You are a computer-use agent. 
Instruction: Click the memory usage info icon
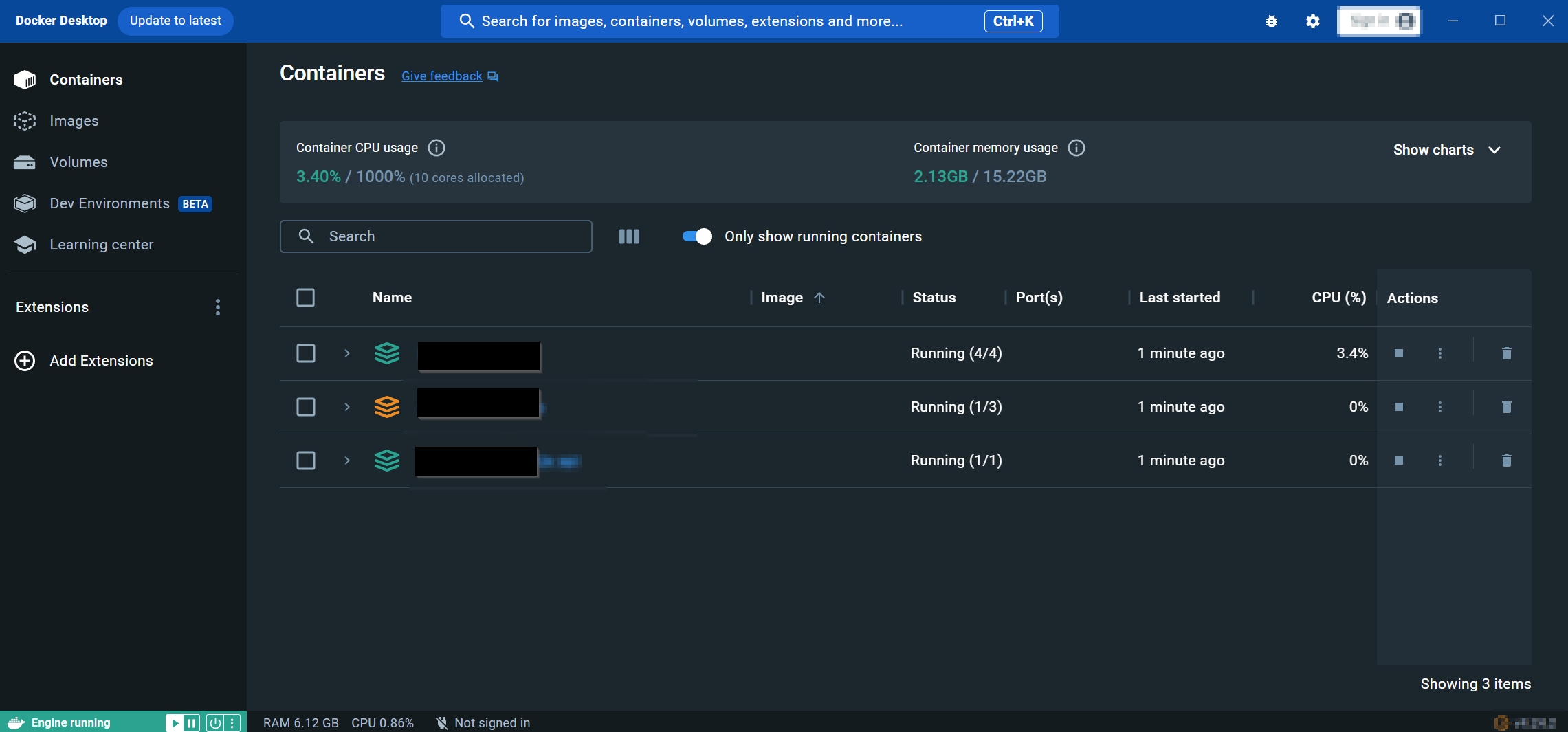(1076, 148)
